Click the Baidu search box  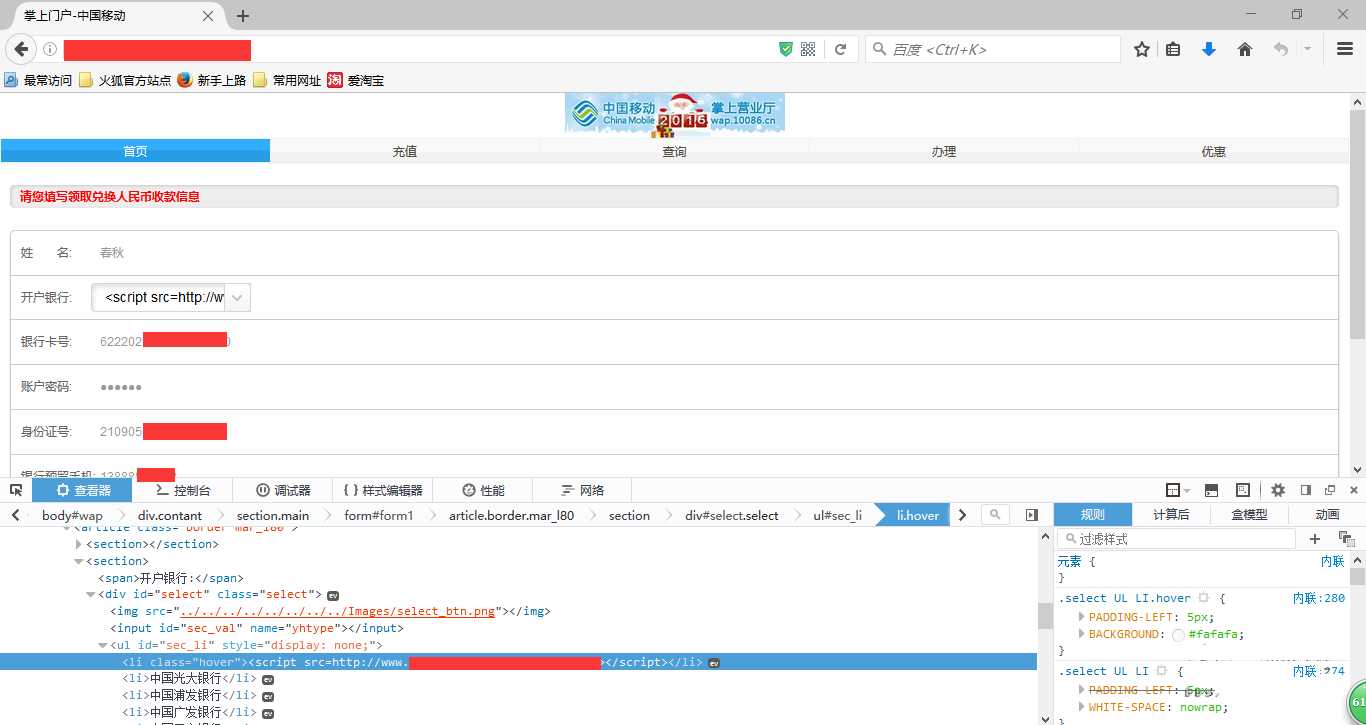click(x=993, y=49)
